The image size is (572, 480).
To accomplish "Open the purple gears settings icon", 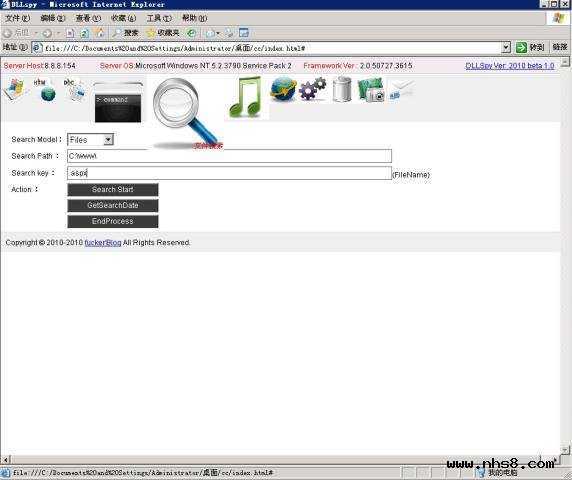I will pos(313,89).
